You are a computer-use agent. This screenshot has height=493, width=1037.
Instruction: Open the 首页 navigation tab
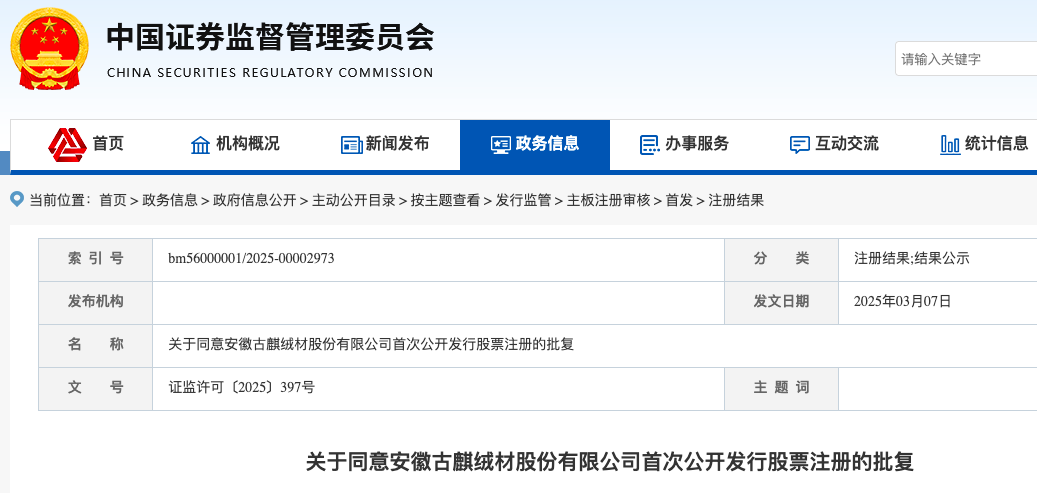pyautogui.click(x=108, y=144)
